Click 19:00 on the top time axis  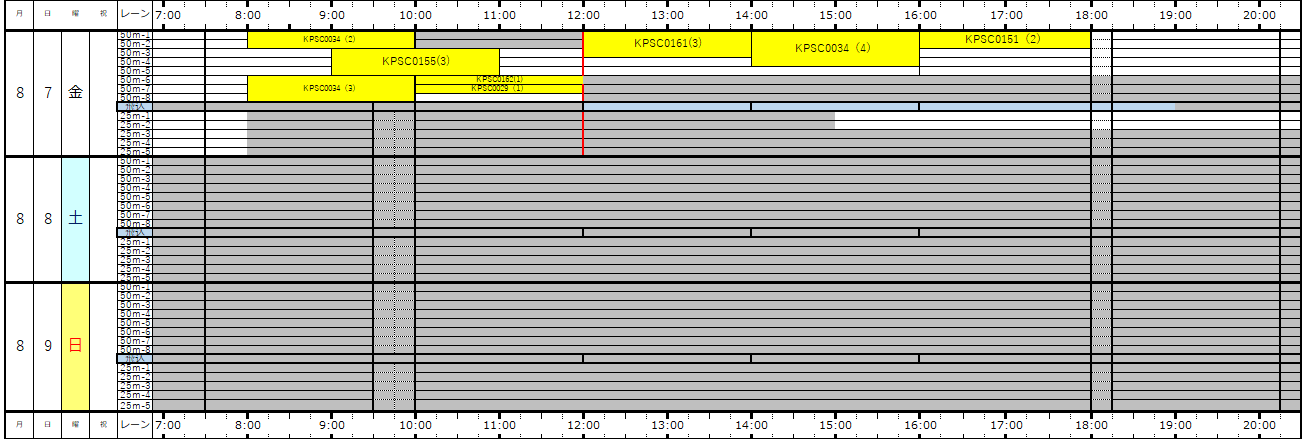[x=1175, y=15]
